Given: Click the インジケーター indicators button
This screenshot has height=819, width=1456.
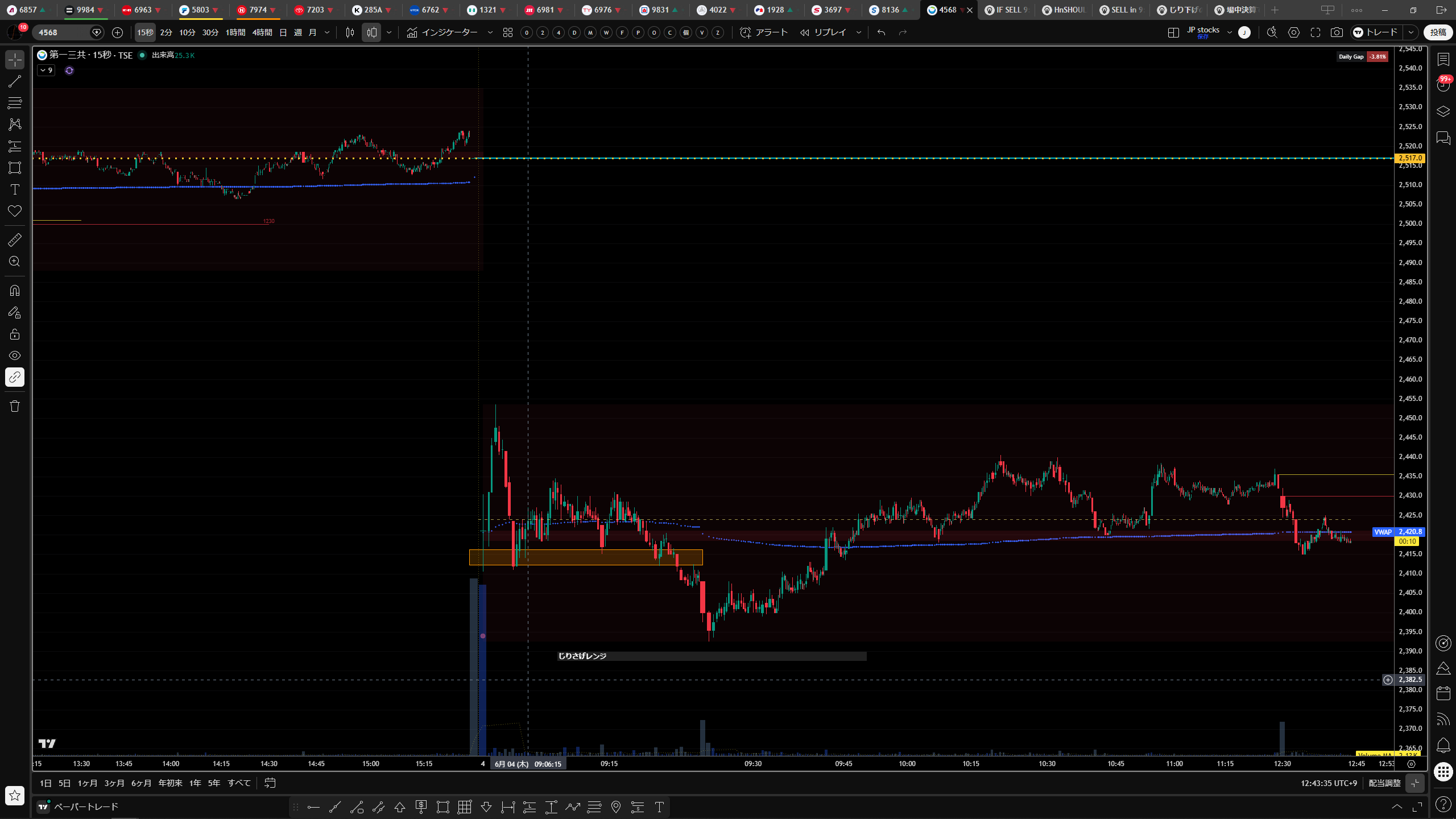Looking at the screenshot, I should (x=442, y=32).
